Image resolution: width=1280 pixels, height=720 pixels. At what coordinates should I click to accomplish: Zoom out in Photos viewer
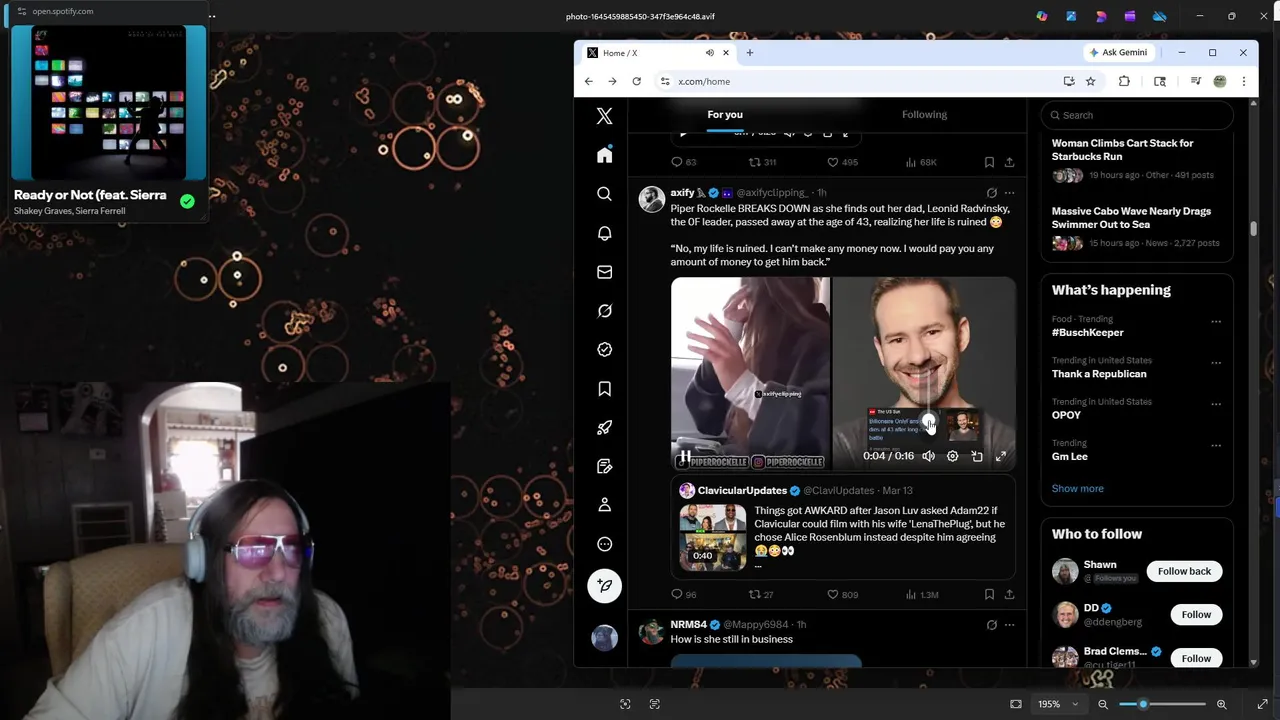pos(1103,704)
